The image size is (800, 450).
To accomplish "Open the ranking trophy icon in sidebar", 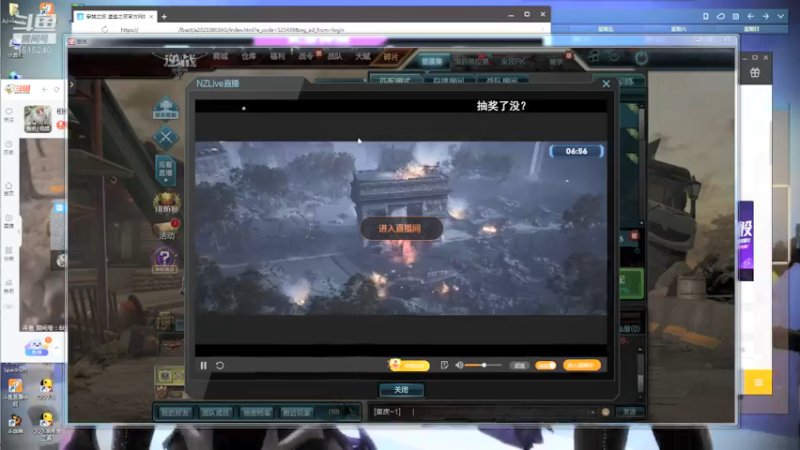I will click(166, 203).
